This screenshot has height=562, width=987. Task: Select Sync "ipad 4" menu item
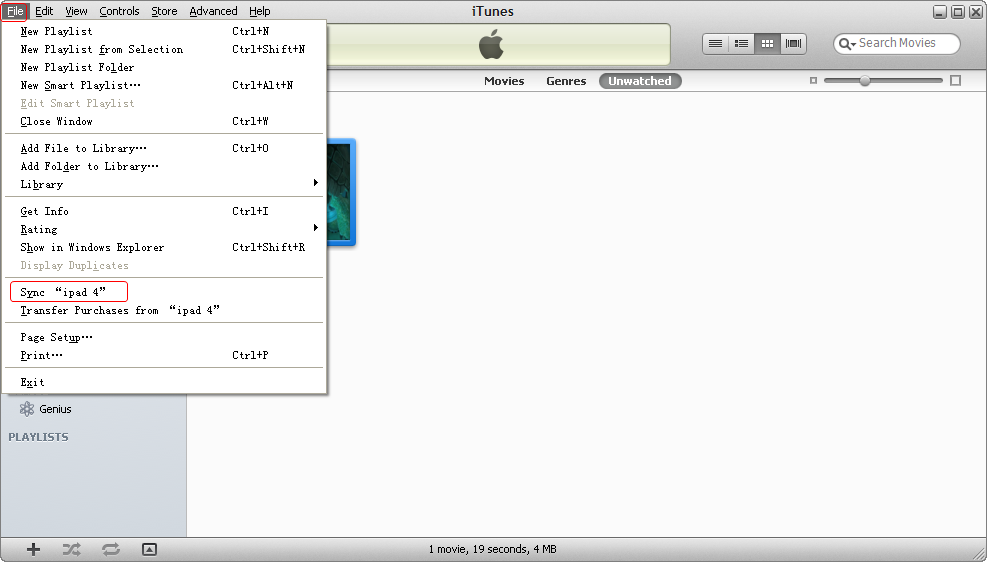click(x=164, y=292)
